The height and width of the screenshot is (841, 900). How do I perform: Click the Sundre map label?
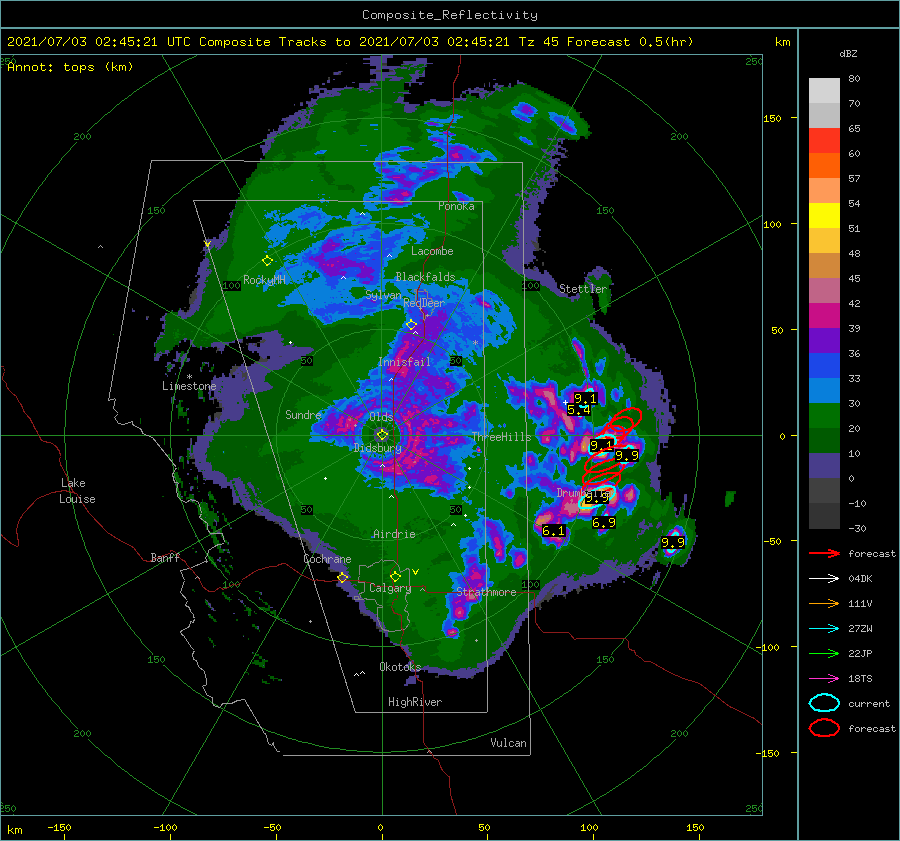tap(303, 414)
